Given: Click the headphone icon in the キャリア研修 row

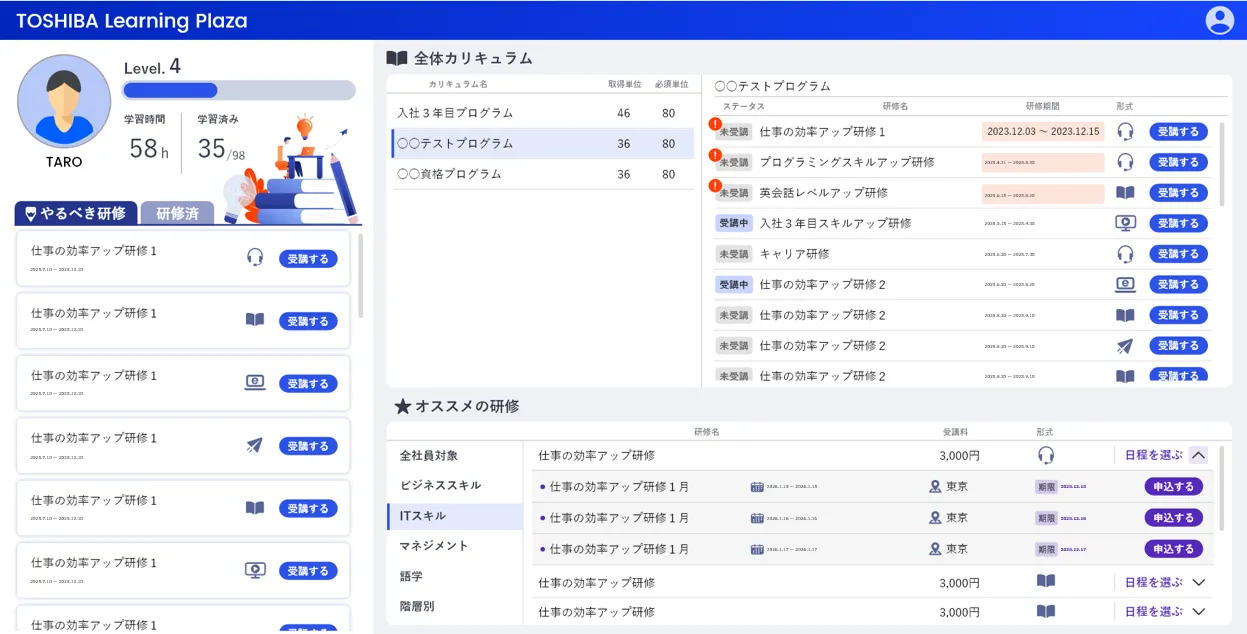Looking at the screenshot, I should click(1125, 254).
